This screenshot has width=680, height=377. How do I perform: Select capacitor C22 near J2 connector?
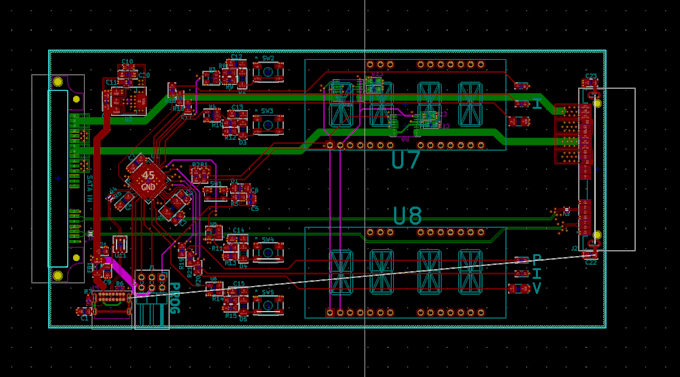tap(590, 256)
